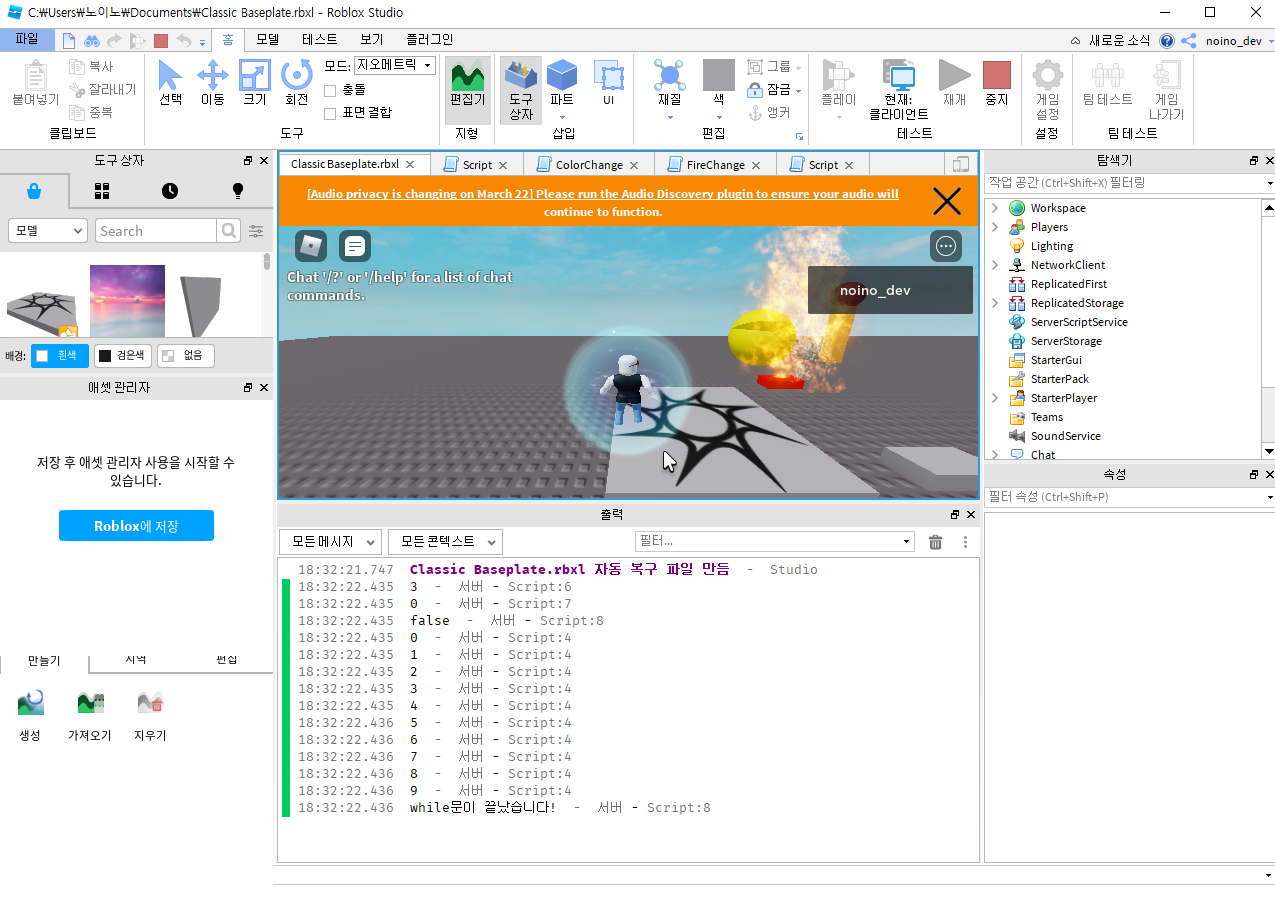
Task: Open Roblox menu icon in viewport
Action: pyautogui.click(x=311, y=246)
